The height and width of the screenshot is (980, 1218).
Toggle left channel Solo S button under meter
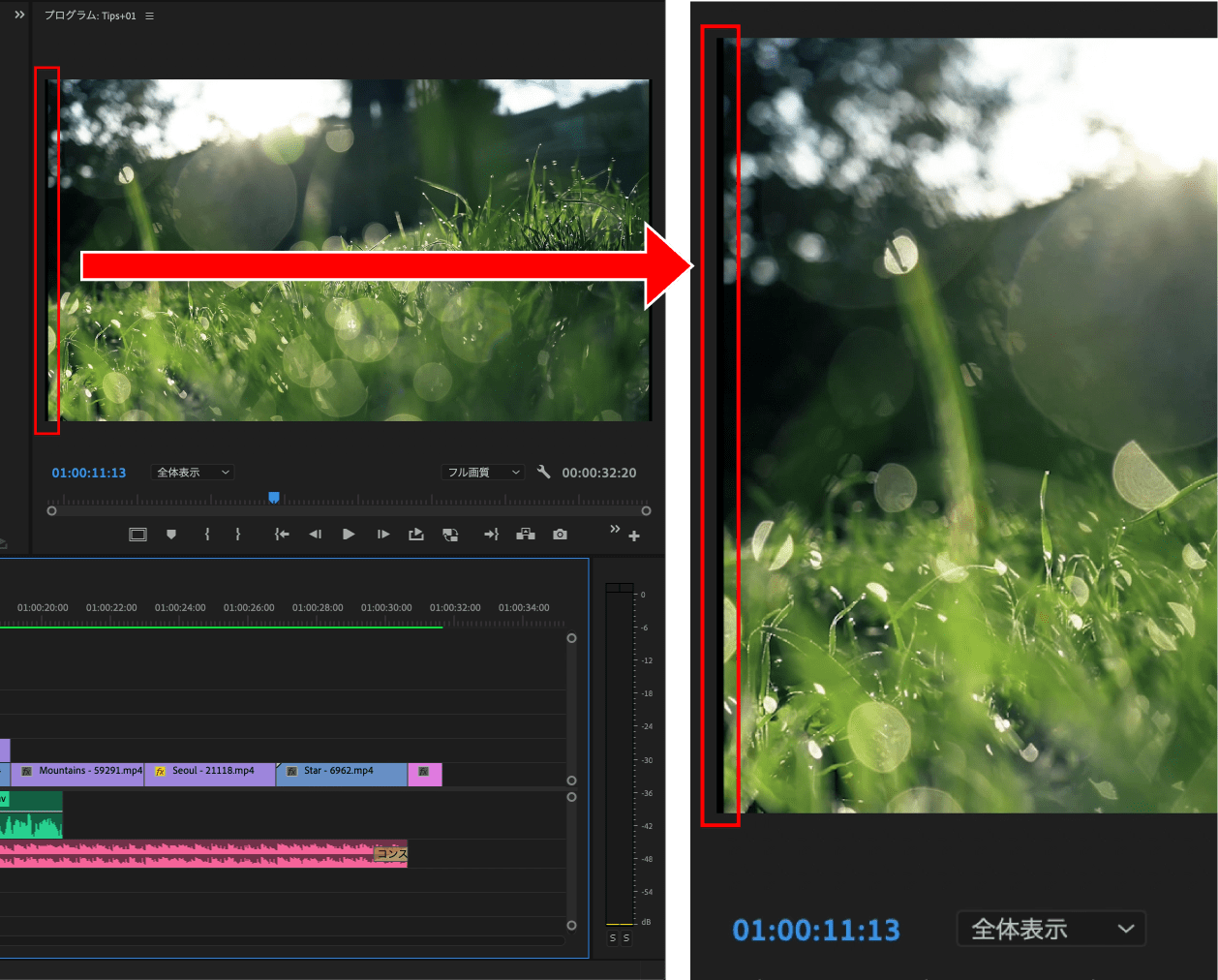613,938
